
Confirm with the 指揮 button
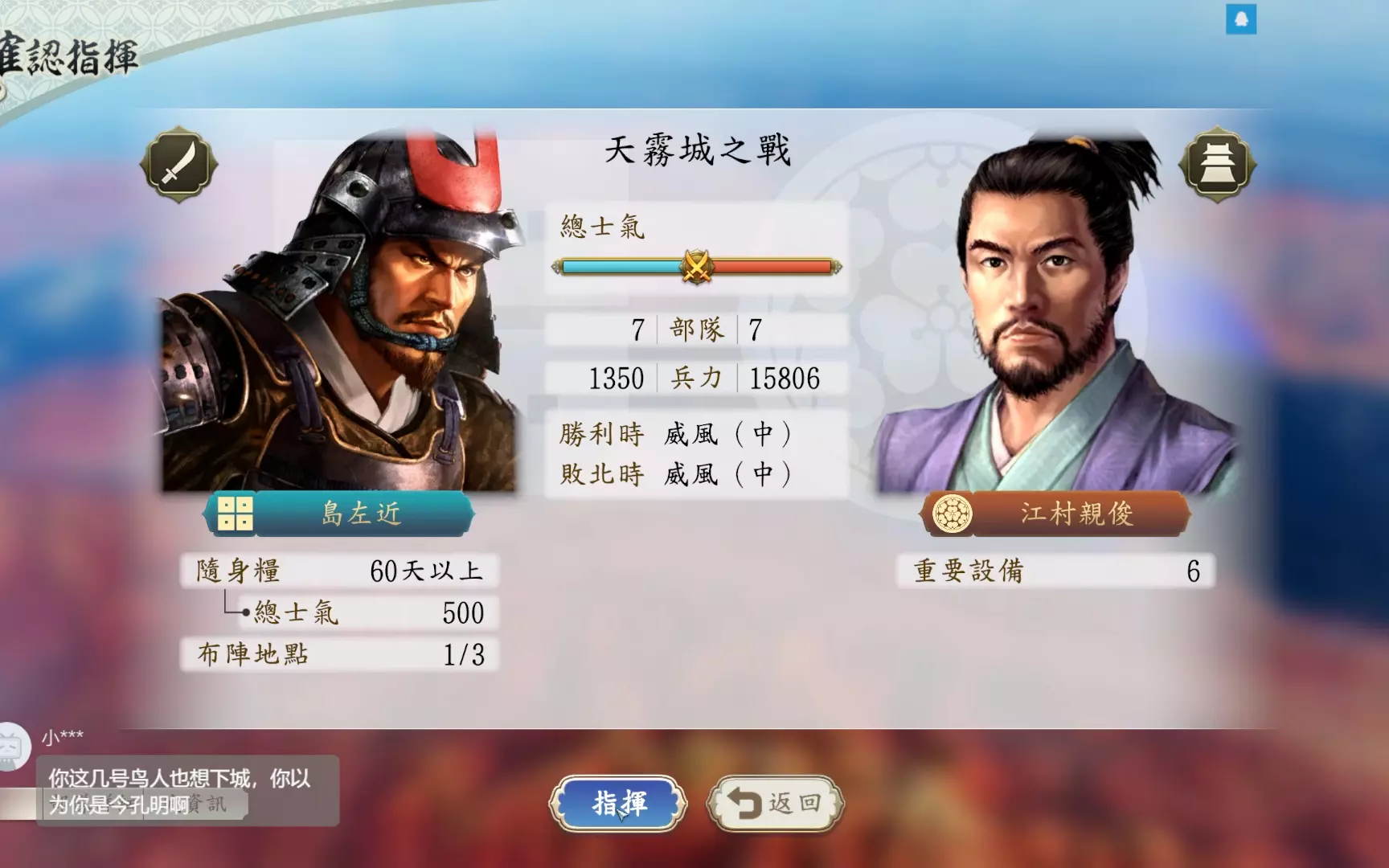point(617,803)
